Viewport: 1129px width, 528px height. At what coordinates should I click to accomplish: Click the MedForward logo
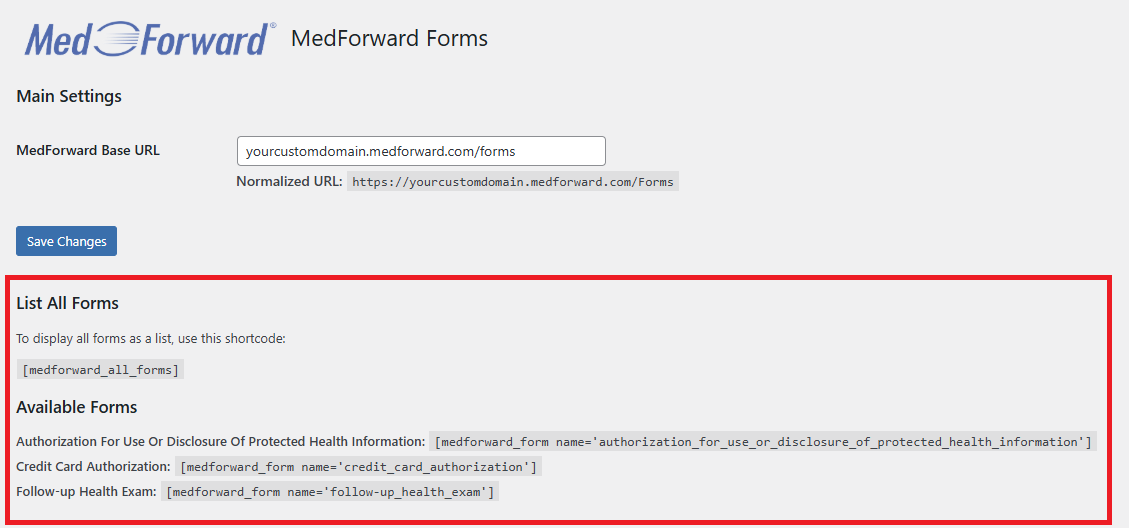point(148,39)
